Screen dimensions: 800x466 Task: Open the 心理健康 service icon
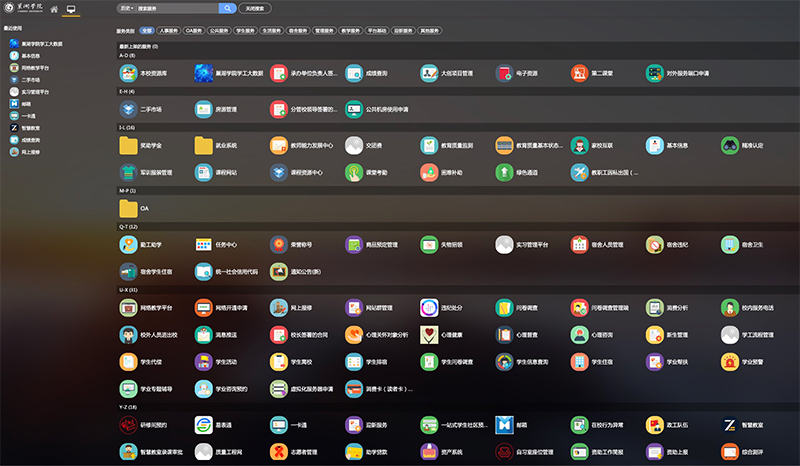[428, 334]
